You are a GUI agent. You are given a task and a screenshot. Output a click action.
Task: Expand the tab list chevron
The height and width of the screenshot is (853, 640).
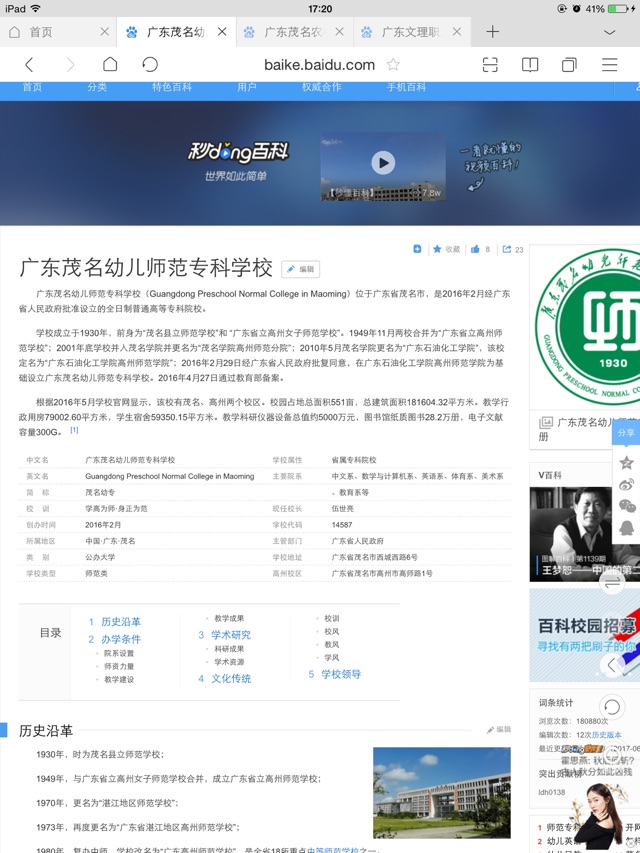[610, 32]
